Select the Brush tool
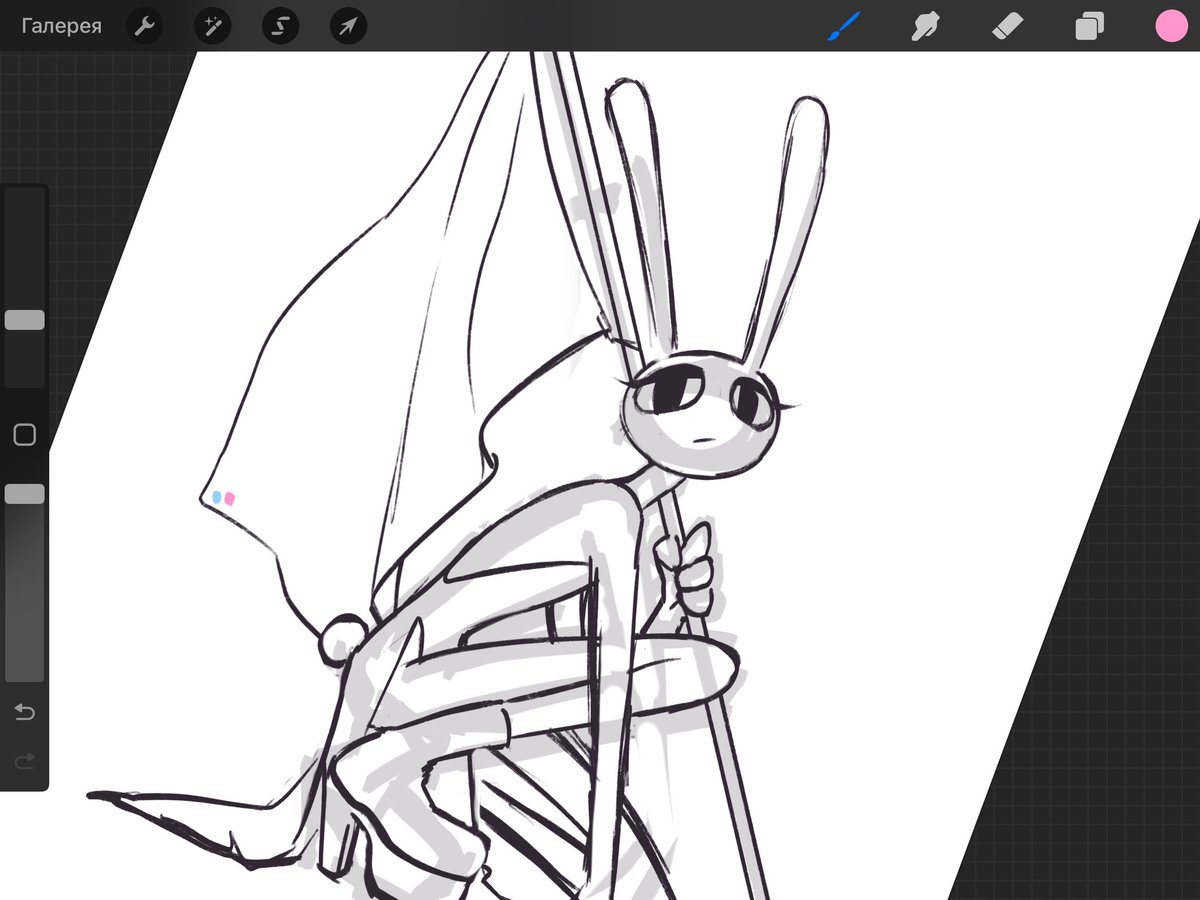 844,26
